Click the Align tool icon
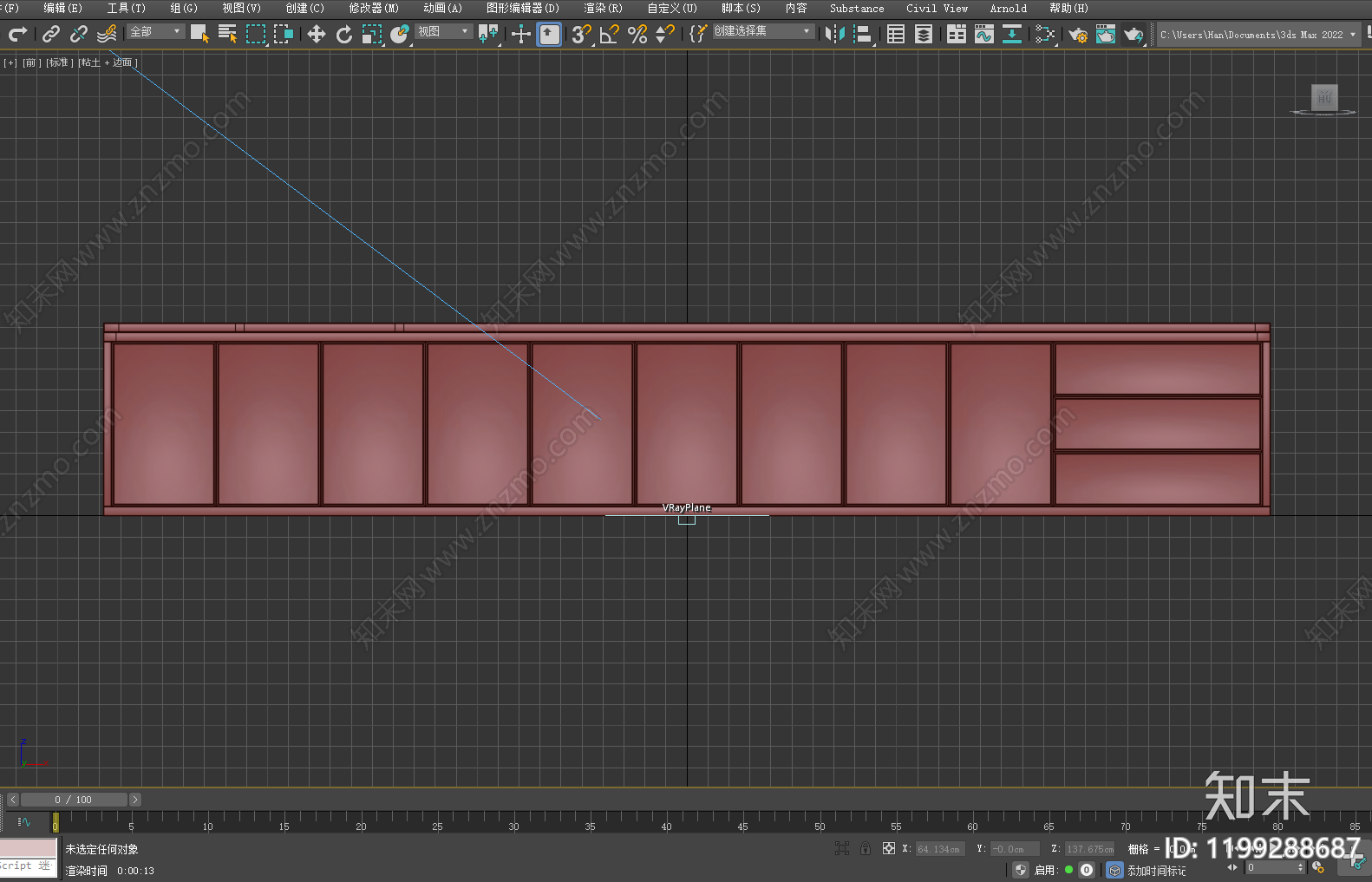1372x882 pixels. click(x=863, y=34)
